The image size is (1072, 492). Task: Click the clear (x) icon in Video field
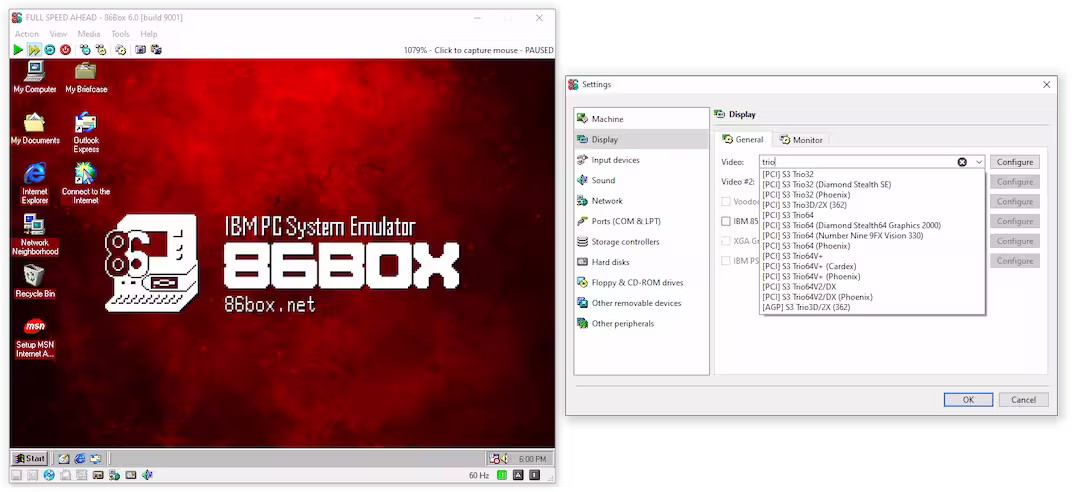pyautogui.click(x=962, y=162)
